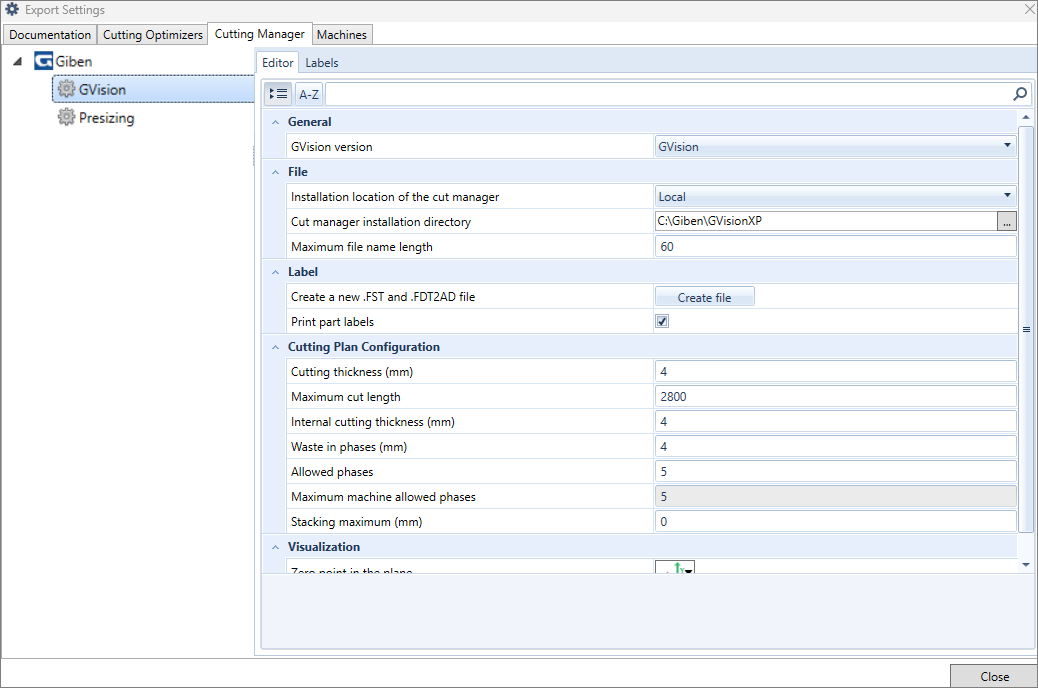Image resolution: width=1038 pixels, height=688 pixels.
Task: Click the Giben logo icon in tree
Action: pos(44,62)
